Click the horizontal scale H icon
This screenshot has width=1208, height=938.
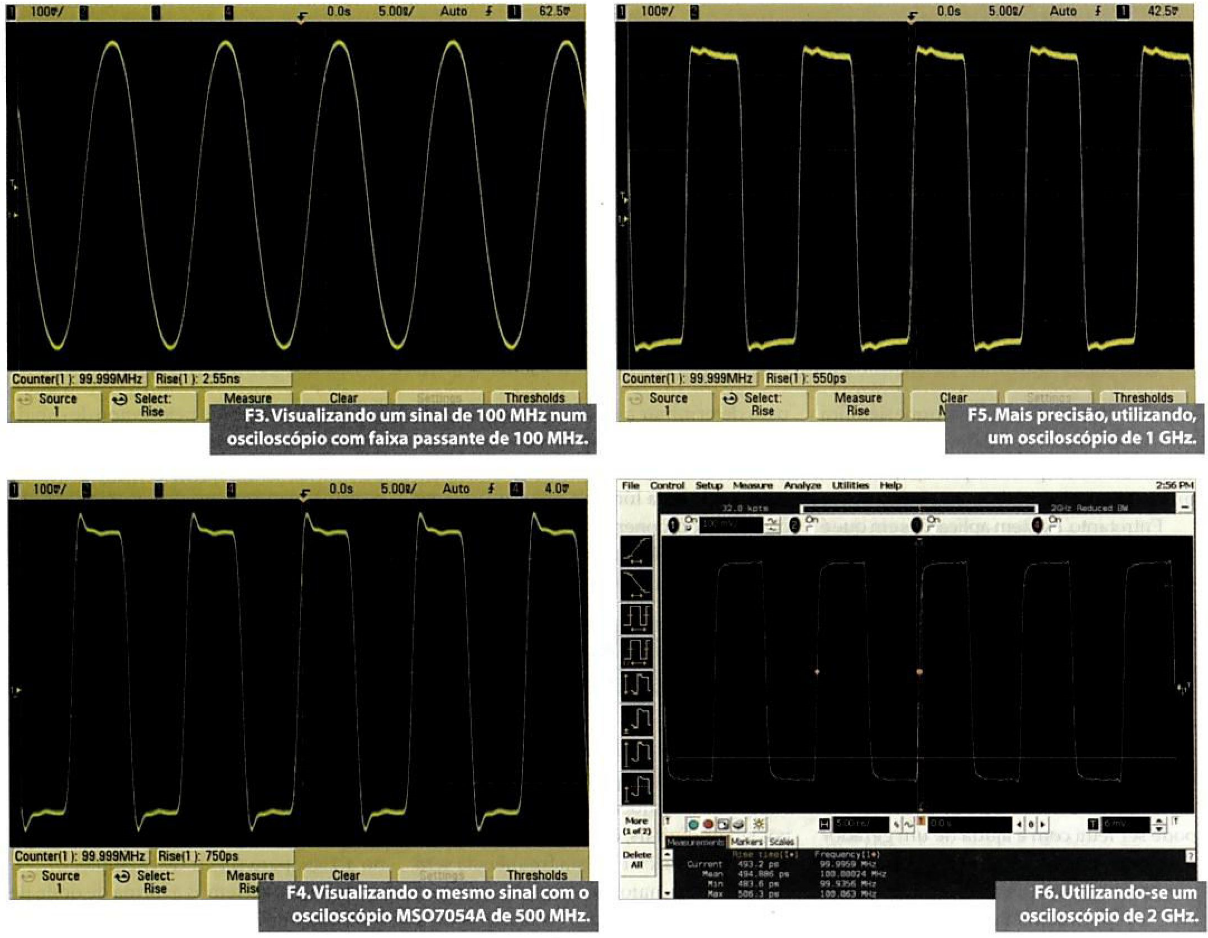[824, 823]
